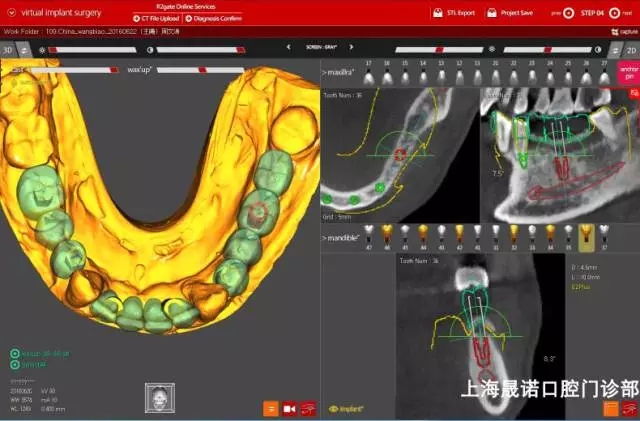
Task: Click the anchor pin button
Action: (x=628, y=71)
